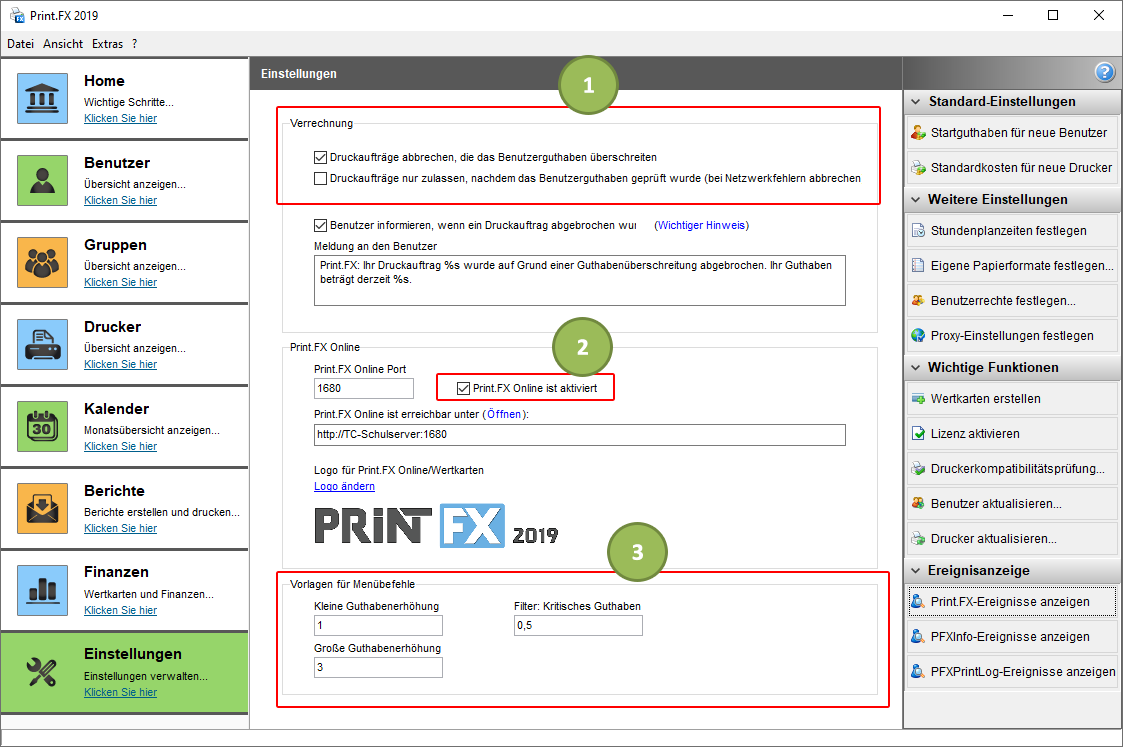Click Klicken Sie hier under Berichte
Viewport: 1123px width, 747px height.
[120, 528]
